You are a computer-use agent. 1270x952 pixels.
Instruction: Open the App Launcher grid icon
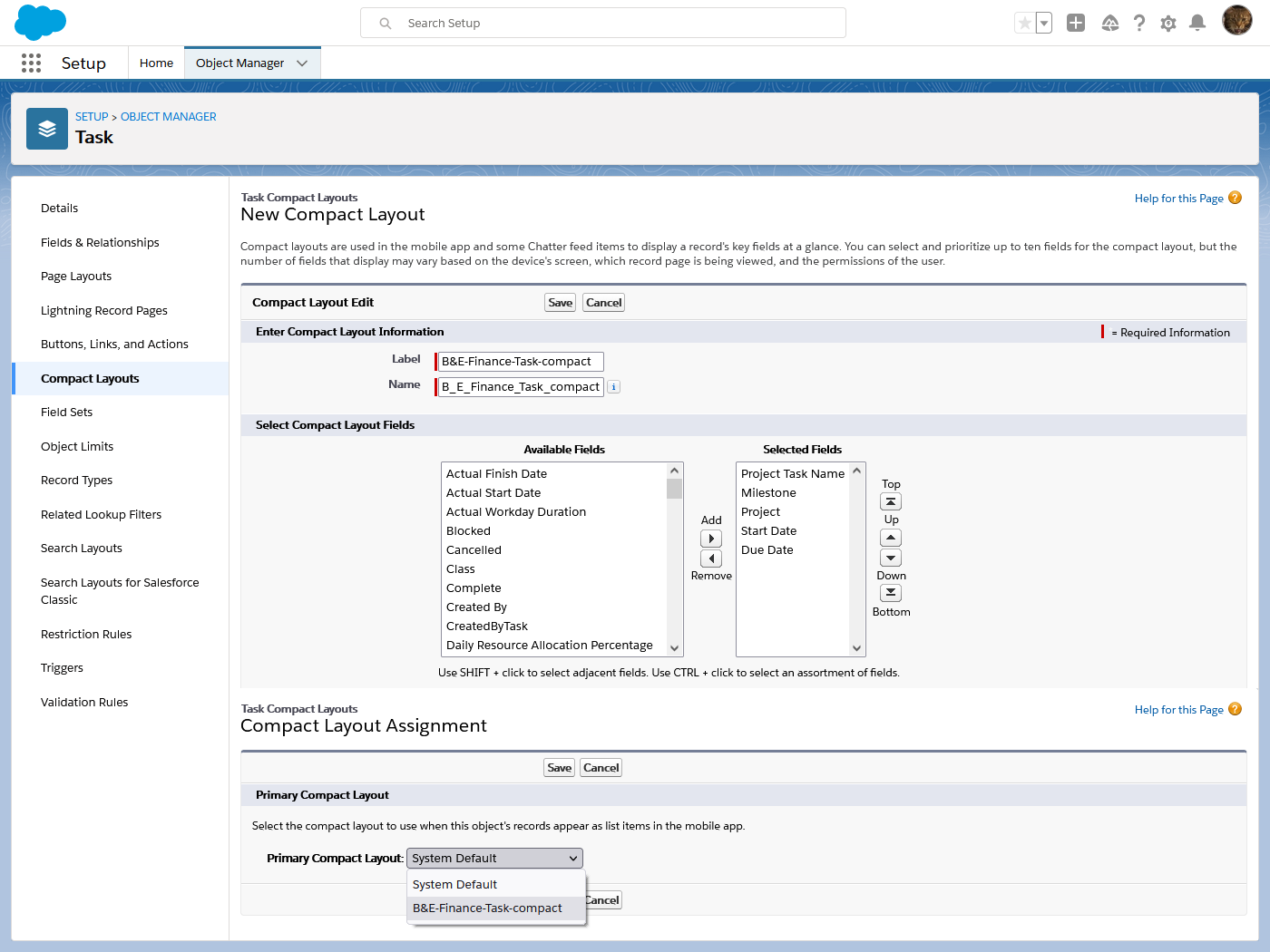pyautogui.click(x=31, y=63)
